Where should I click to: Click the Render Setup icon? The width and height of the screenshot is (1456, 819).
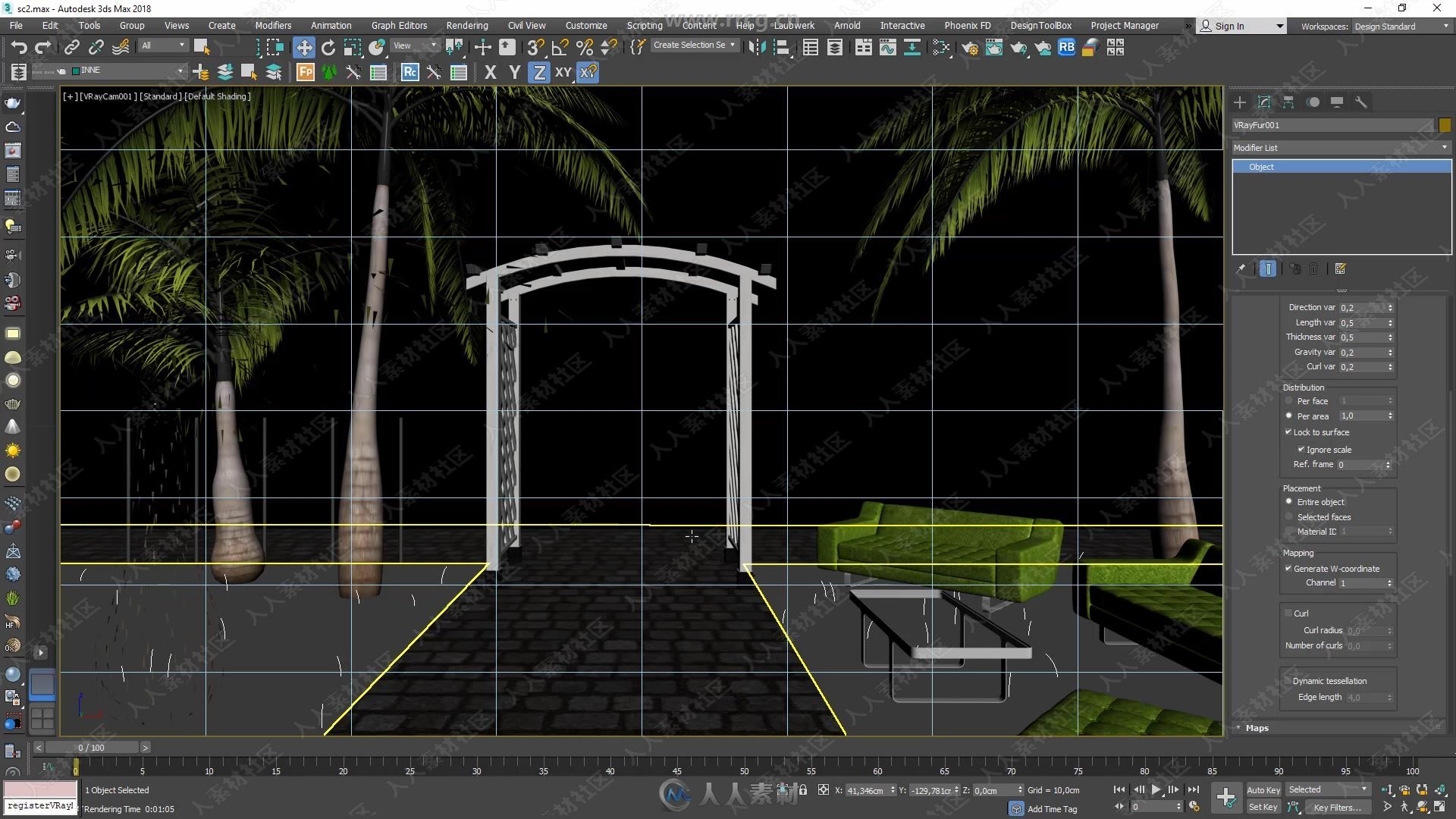click(970, 47)
